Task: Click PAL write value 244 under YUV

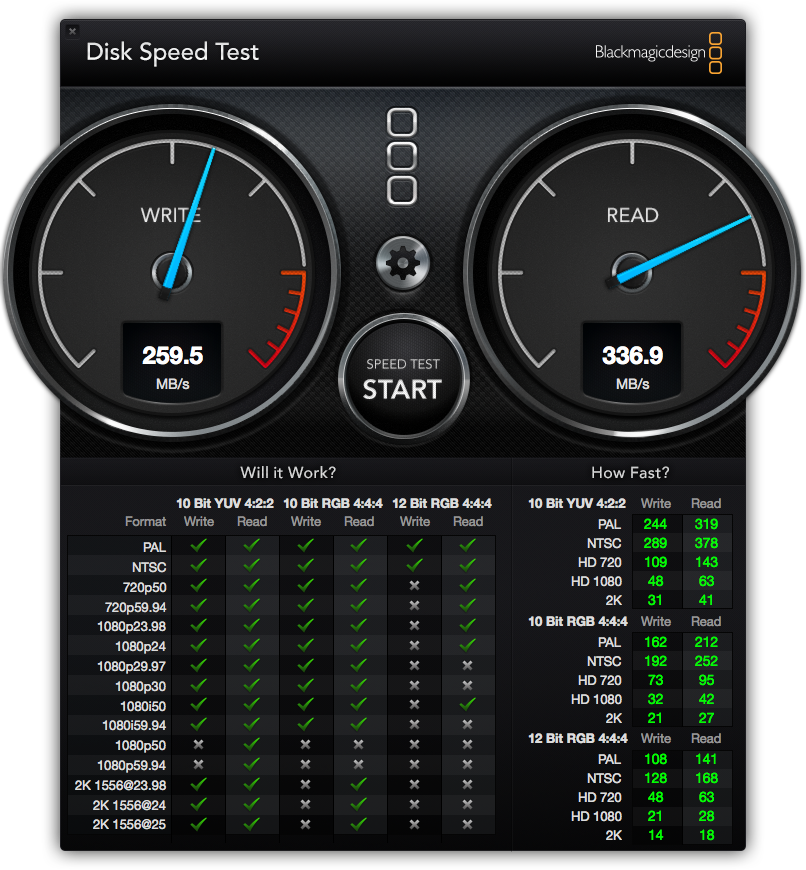Action: click(655, 524)
